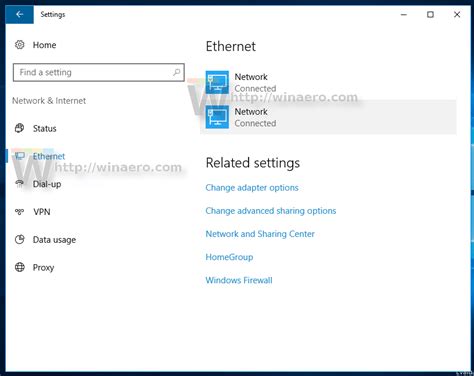Show the Data usage page
The height and width of the screenshot is (376, 474).
[54, 240]
